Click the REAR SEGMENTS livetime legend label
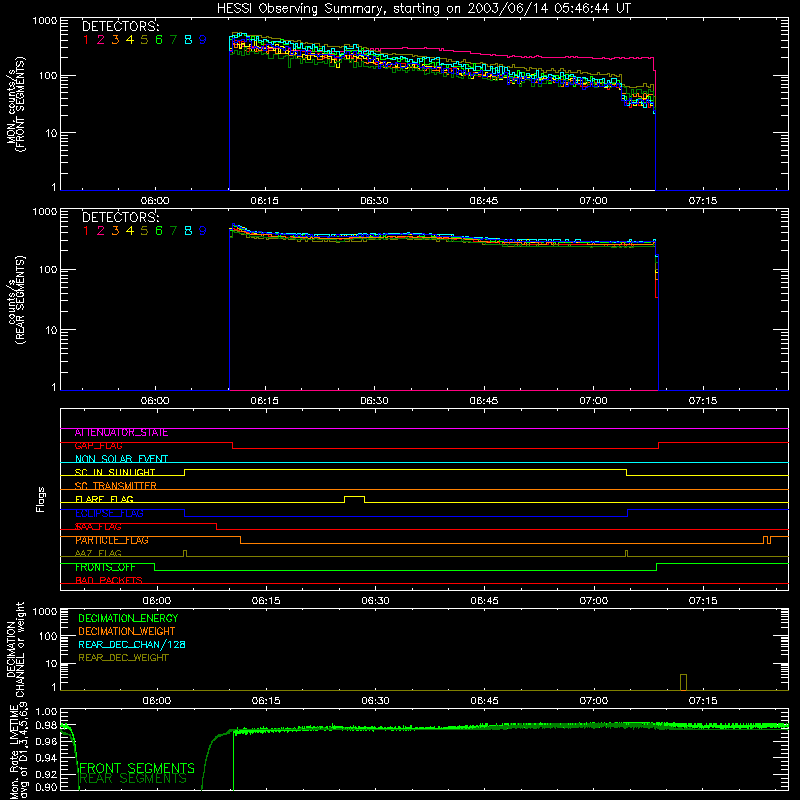800x800 pixels. point(133,779)
